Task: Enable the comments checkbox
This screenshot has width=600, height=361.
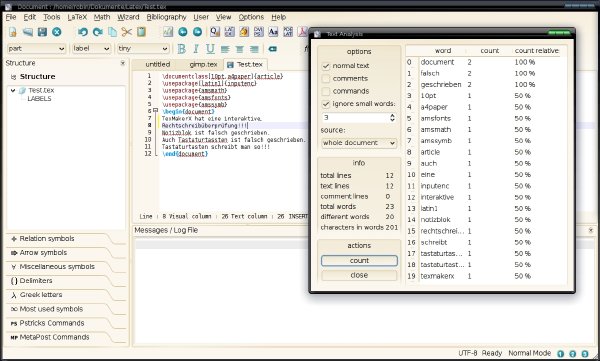Action: click(326, 78)
